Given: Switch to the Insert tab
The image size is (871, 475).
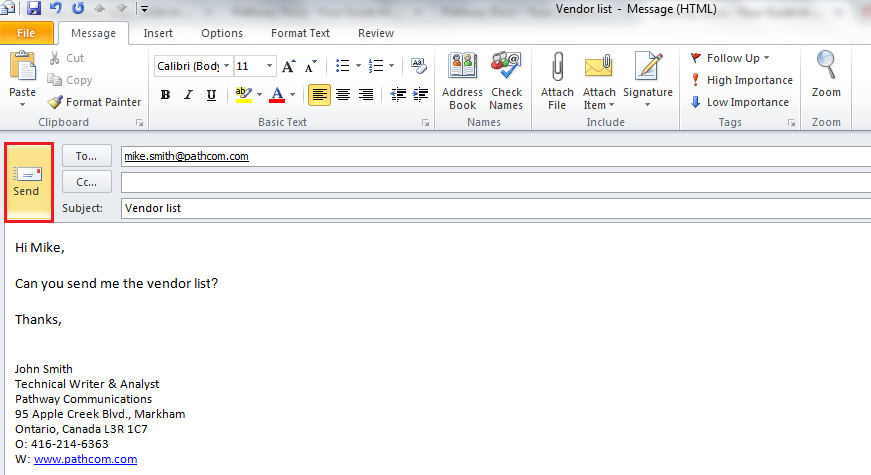Looking at the screenshot, I should [158, 33].
